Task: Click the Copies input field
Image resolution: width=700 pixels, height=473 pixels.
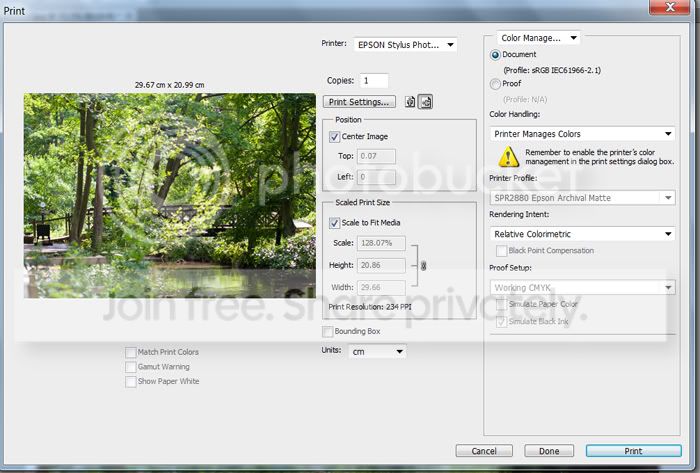Action: pyautogui.click(x=373, y=80)
